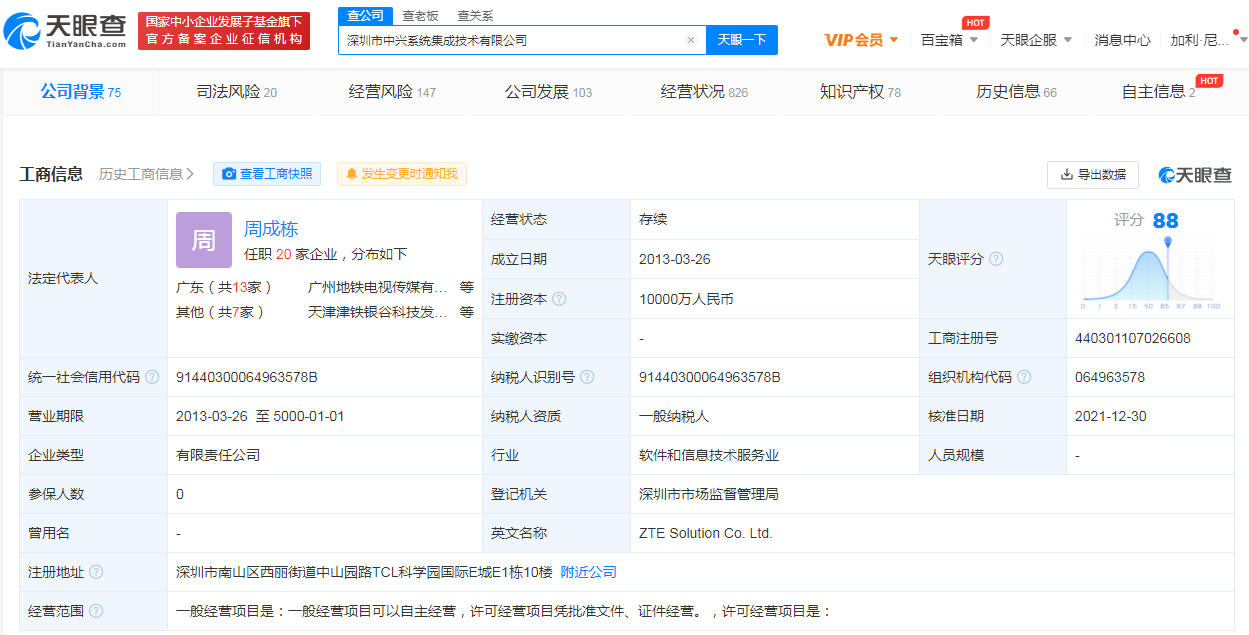The width and height of the screenshot is (1249, 635).
Task: Click the registration number 440301107026608
Action: tap(1133, 338)
